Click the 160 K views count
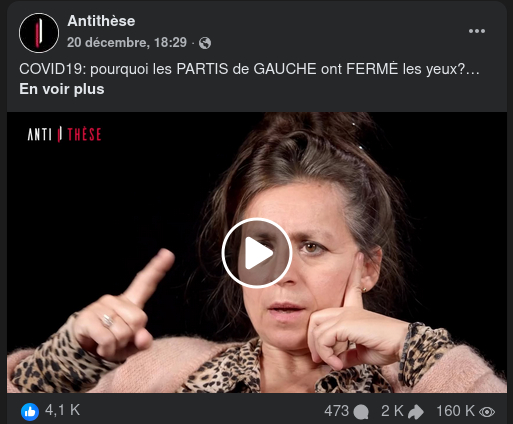The height and width of the screenshot is (424, 513). click(x=455, y=411)
